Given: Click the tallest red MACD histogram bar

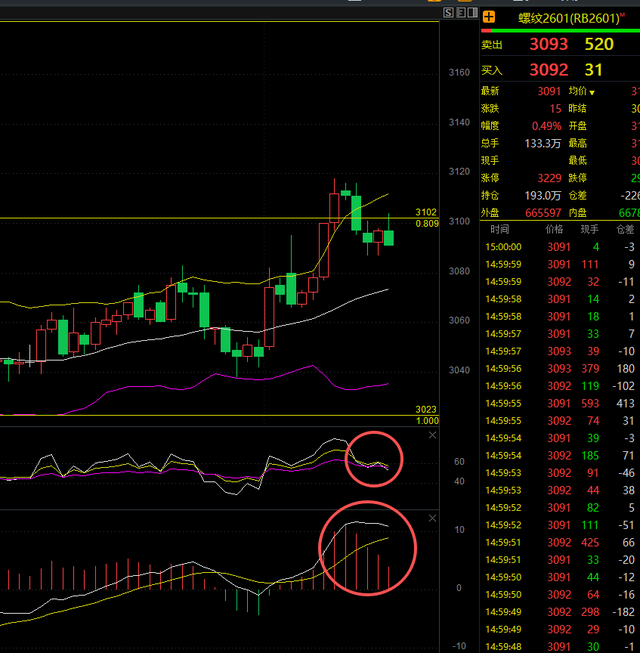Looking at the screenshot, I should [x=345, y=557].
